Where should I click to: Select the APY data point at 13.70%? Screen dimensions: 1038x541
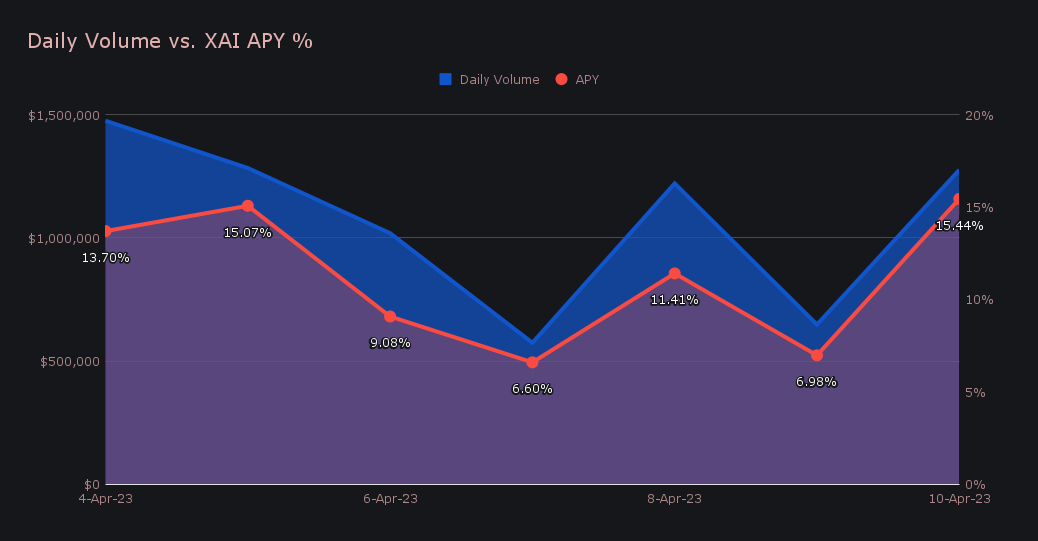[x=106, y=232]
